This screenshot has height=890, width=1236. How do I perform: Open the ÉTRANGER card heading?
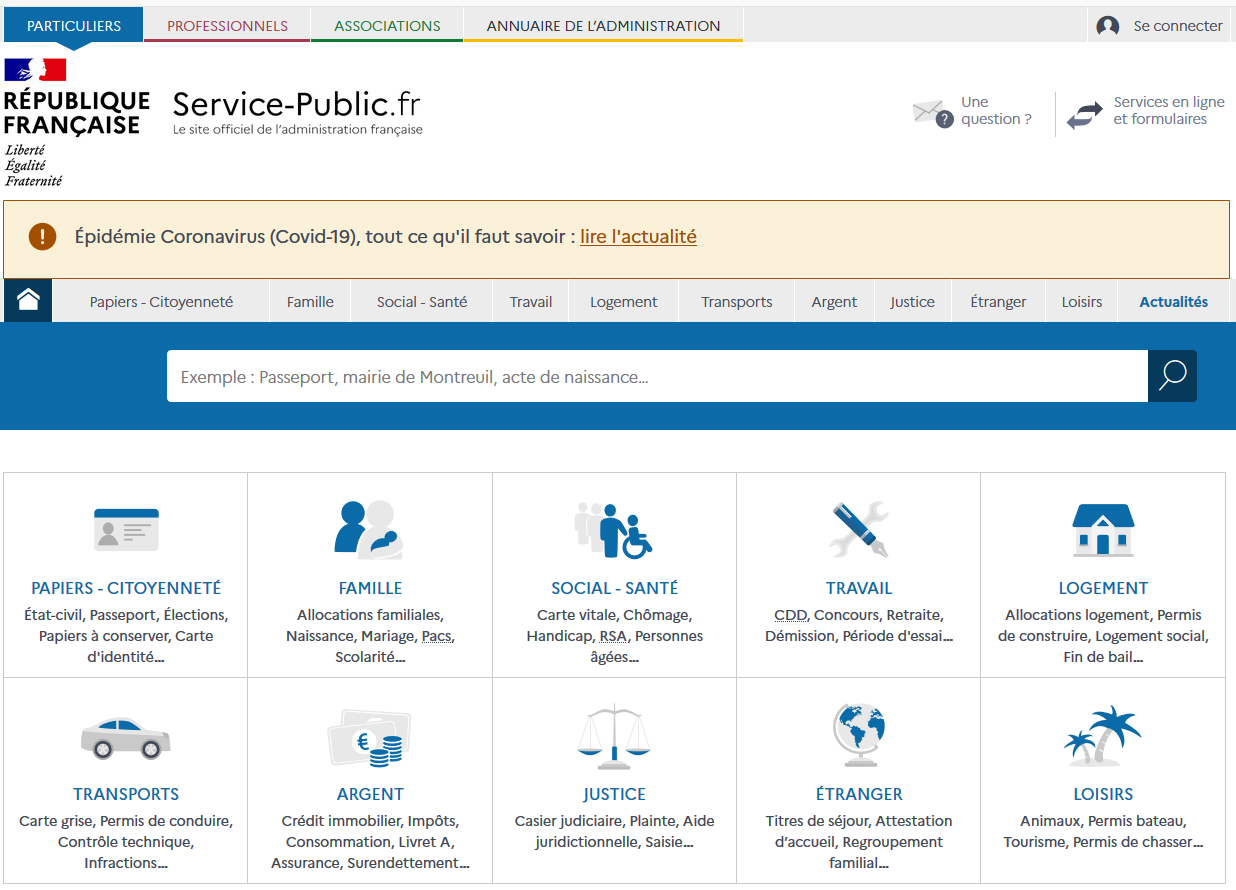[x=859, y=794]
